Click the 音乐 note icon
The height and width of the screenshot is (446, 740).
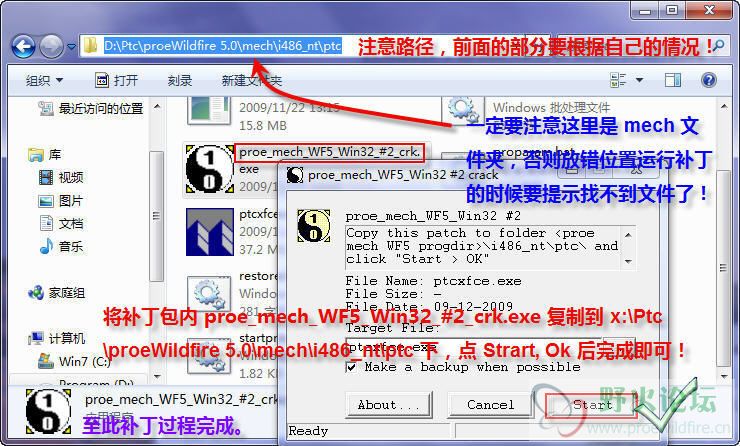pos(46,246)
